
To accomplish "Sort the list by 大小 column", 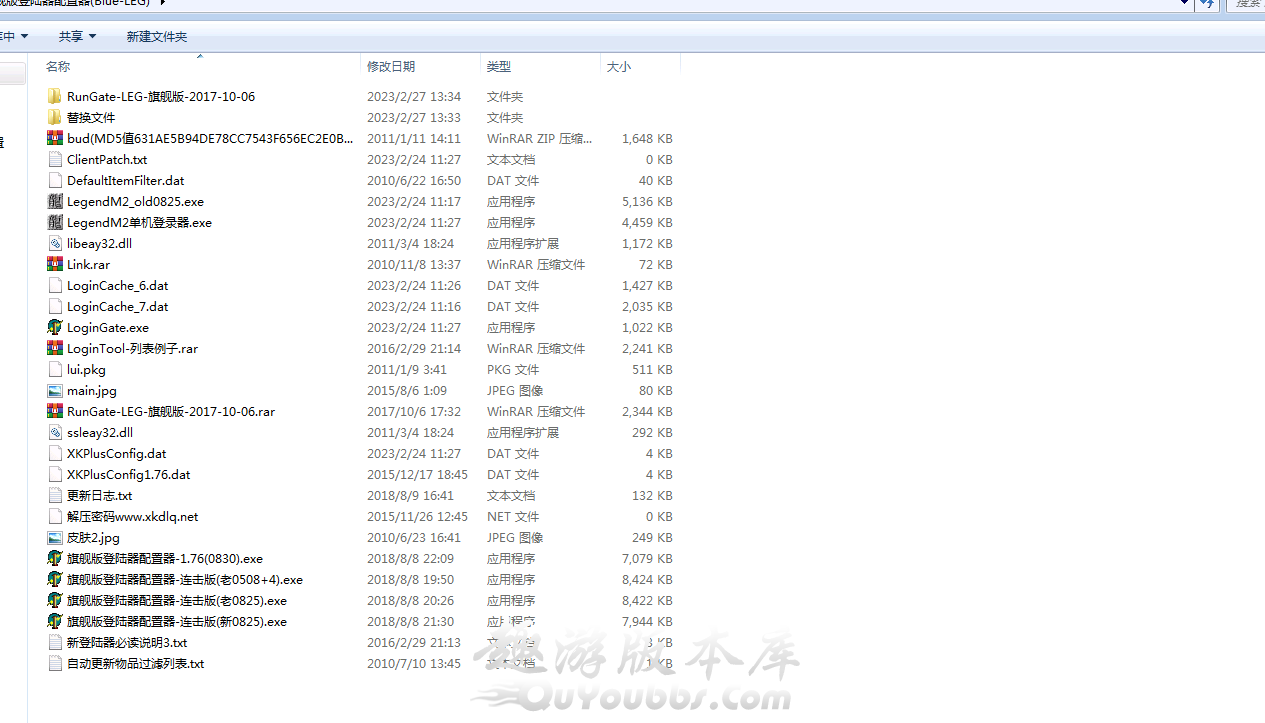I will coord(619,67).
